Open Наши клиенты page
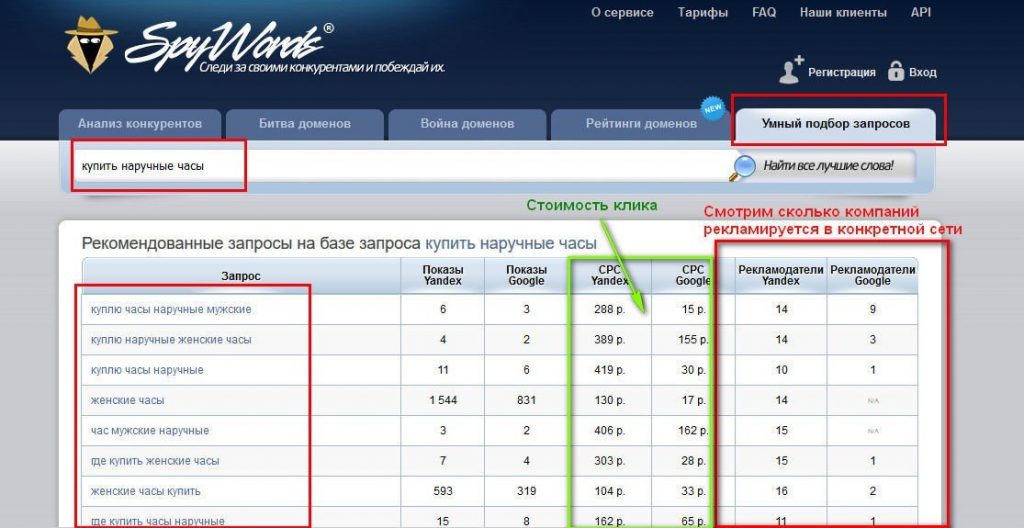This screenshot has width=1024, height=528. (843, 12)
